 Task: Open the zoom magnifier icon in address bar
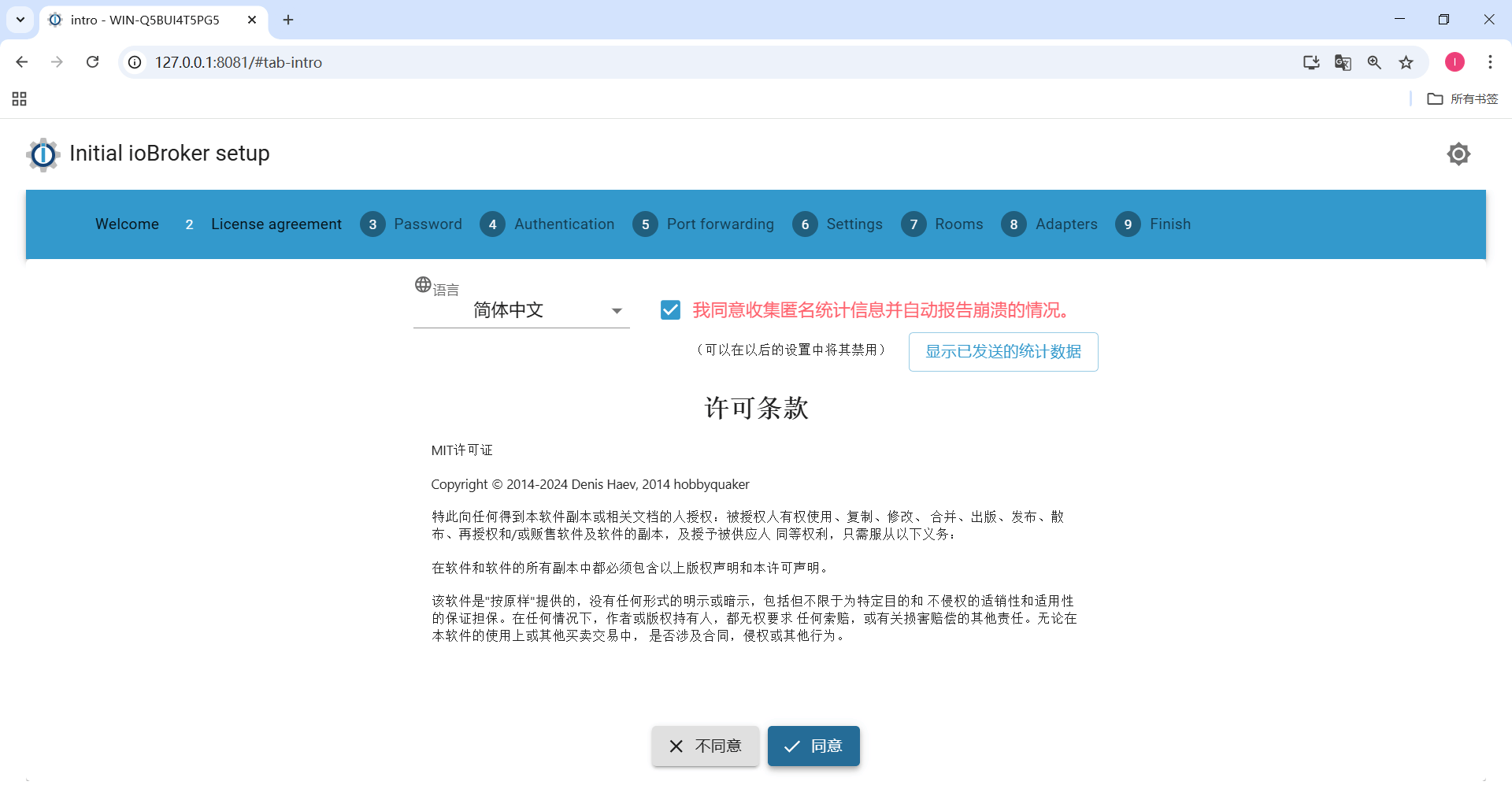pyautogui.click(x=1374, y=62)
